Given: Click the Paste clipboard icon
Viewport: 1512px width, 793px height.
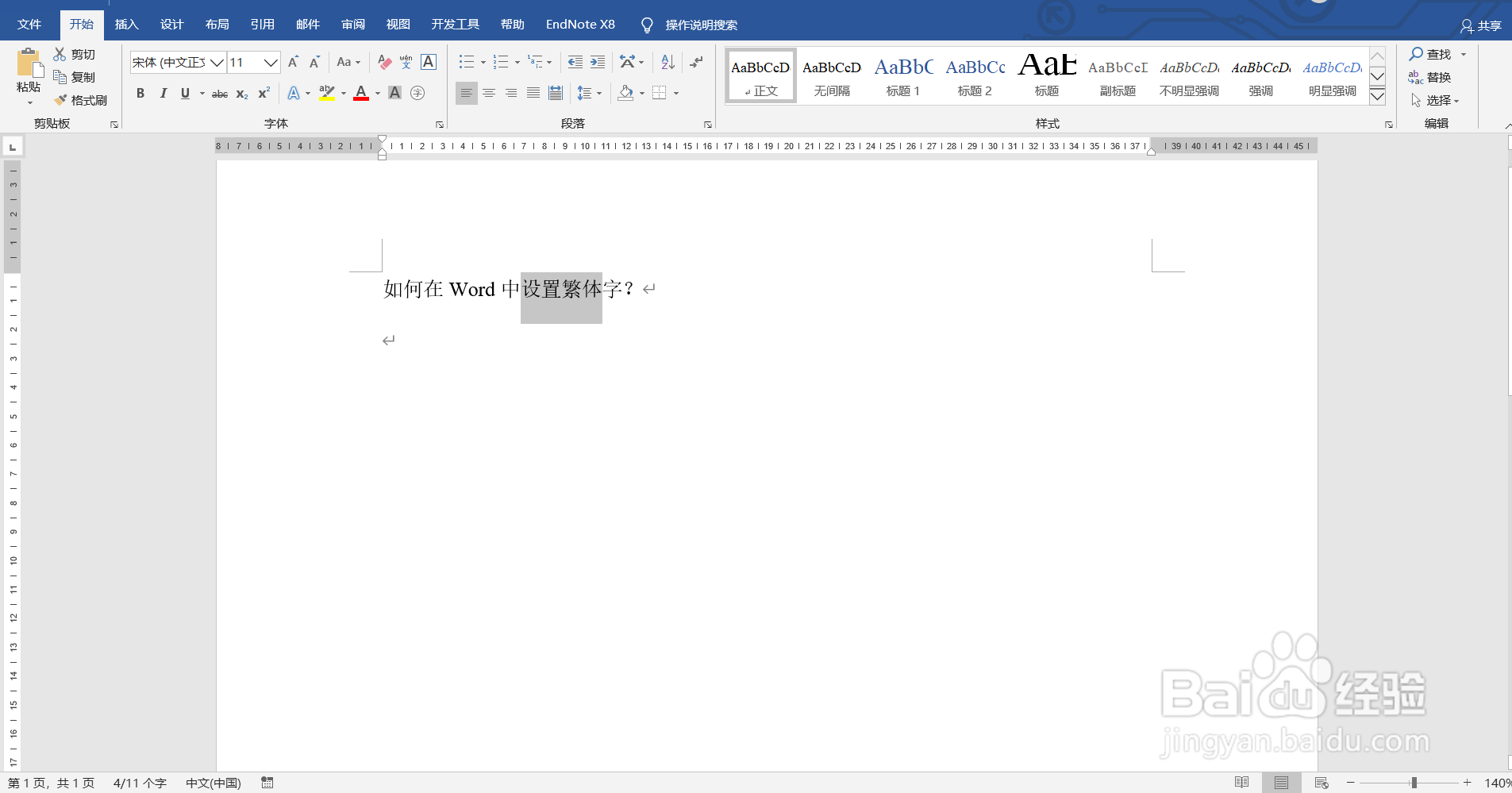Looking at the screenshot, I should [x=29, y=64].
